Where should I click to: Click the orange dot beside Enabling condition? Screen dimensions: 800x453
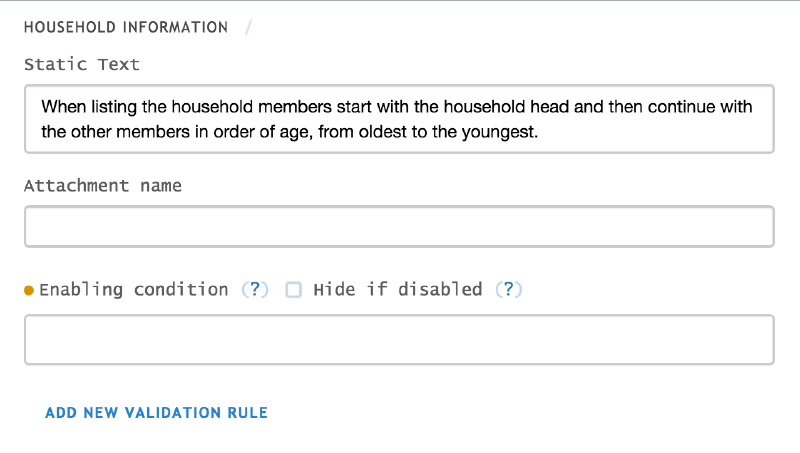tap(29, 291)
